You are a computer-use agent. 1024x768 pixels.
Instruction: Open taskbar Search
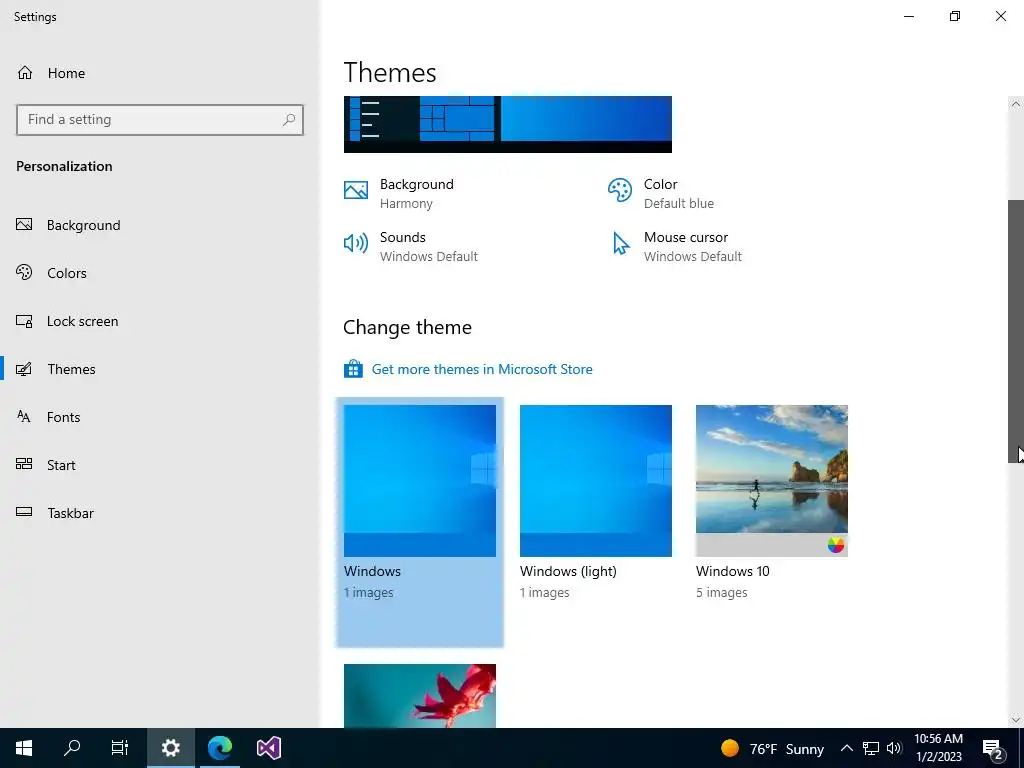(72, 748)
